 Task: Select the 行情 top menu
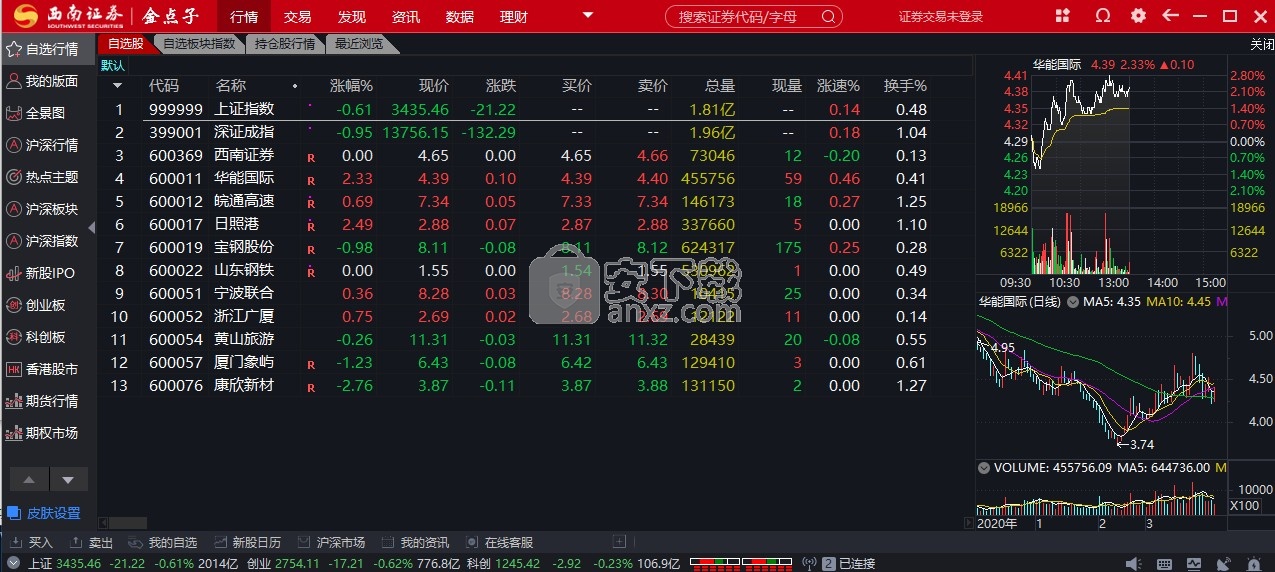click(243, 17)
